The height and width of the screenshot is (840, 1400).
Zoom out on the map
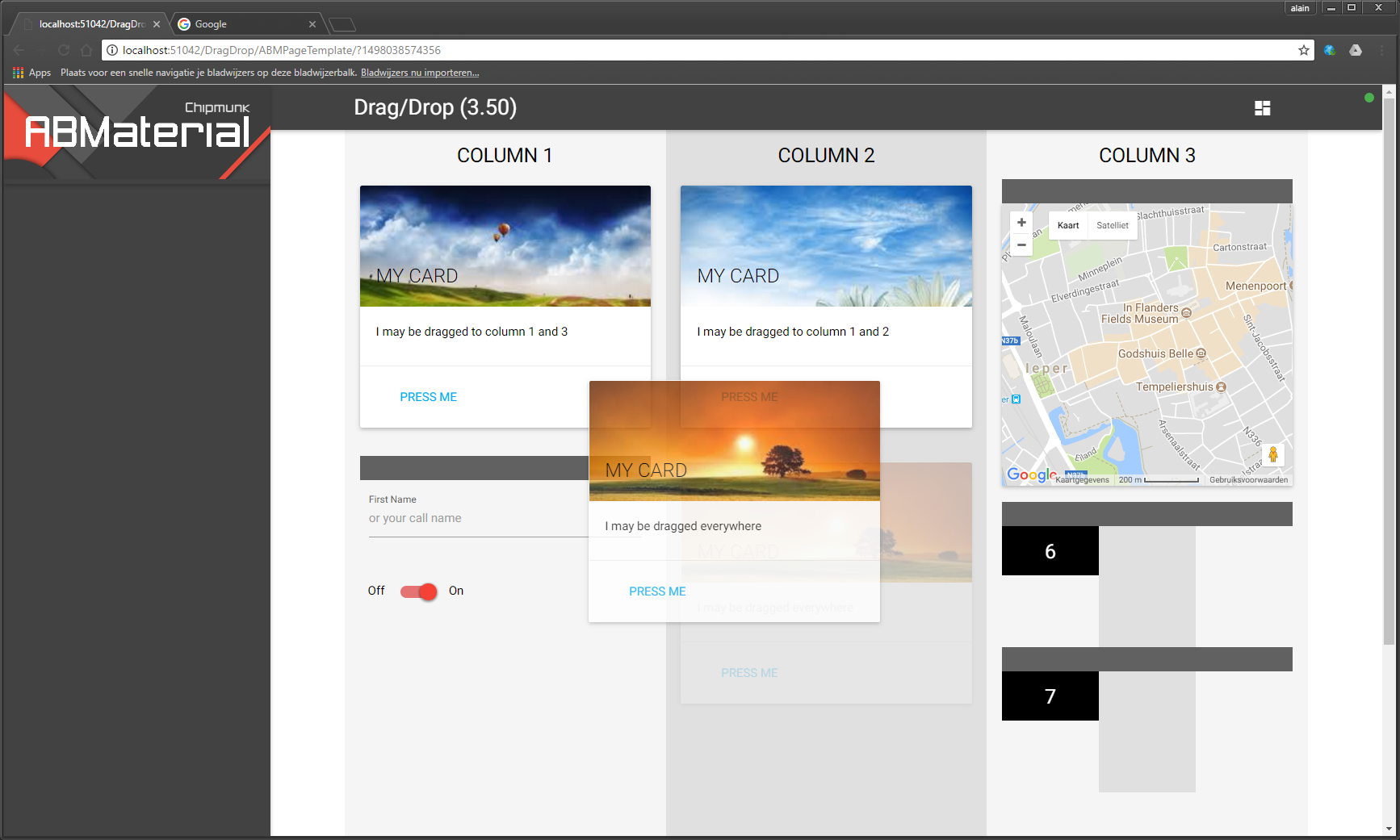coord(1021,244)
